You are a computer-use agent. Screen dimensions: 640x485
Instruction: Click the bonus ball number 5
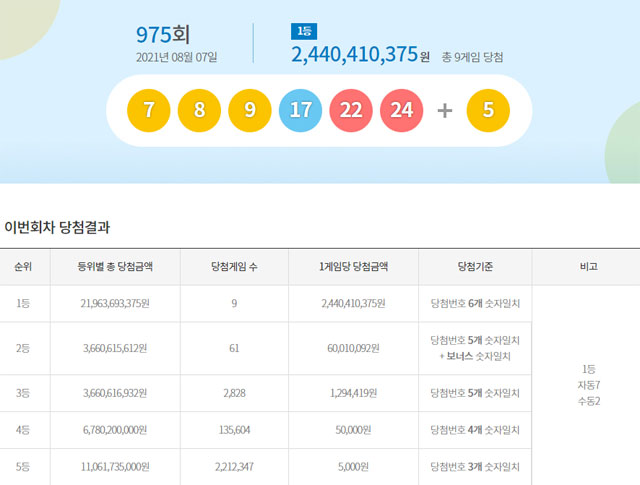click(488, 110)
